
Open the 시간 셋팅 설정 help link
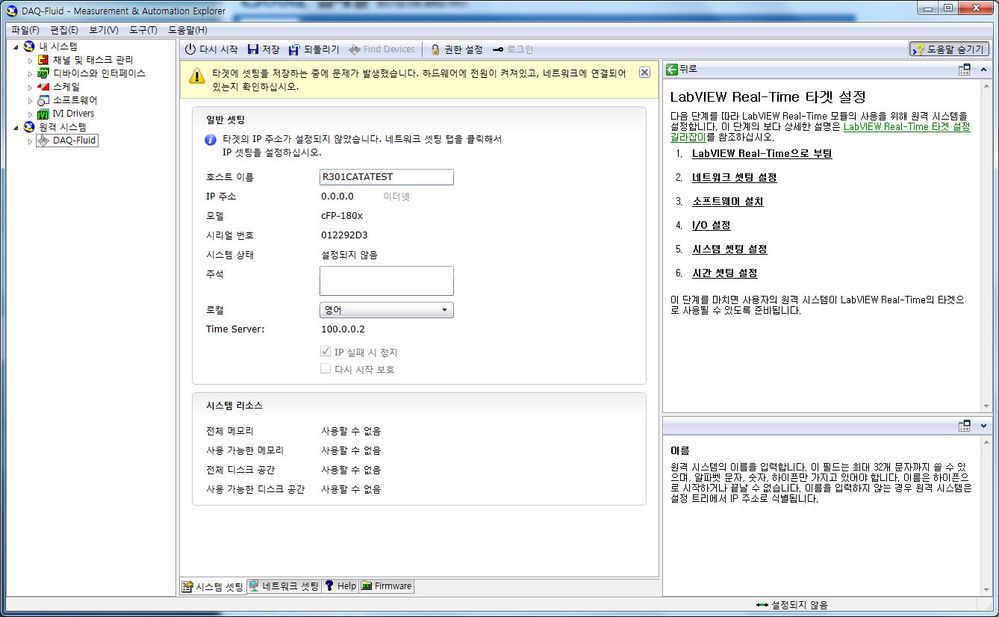725,273
